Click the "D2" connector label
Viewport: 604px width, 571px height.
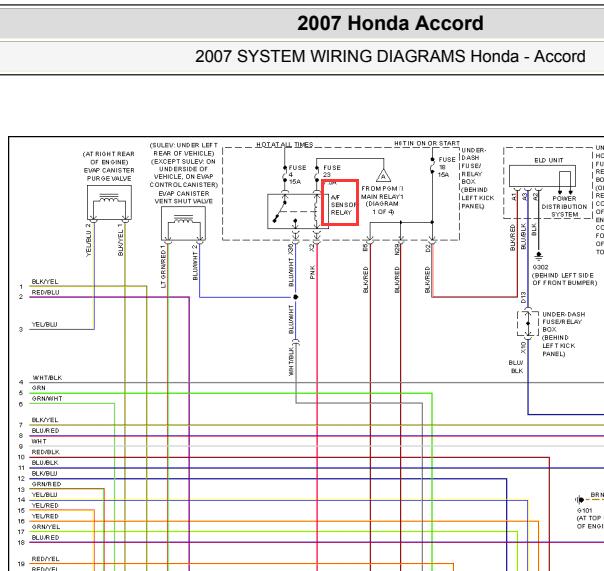click(428, 249)
